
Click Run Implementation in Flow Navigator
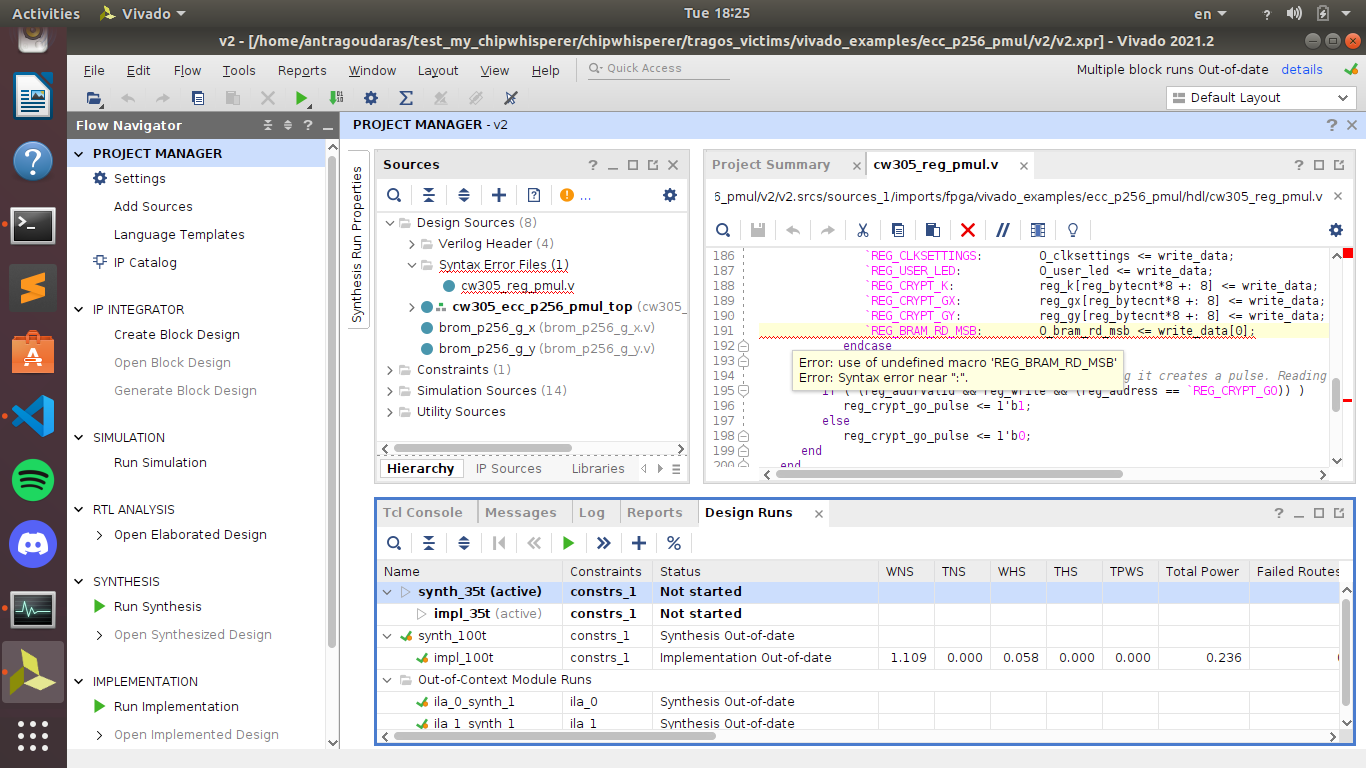coord(176,707)
